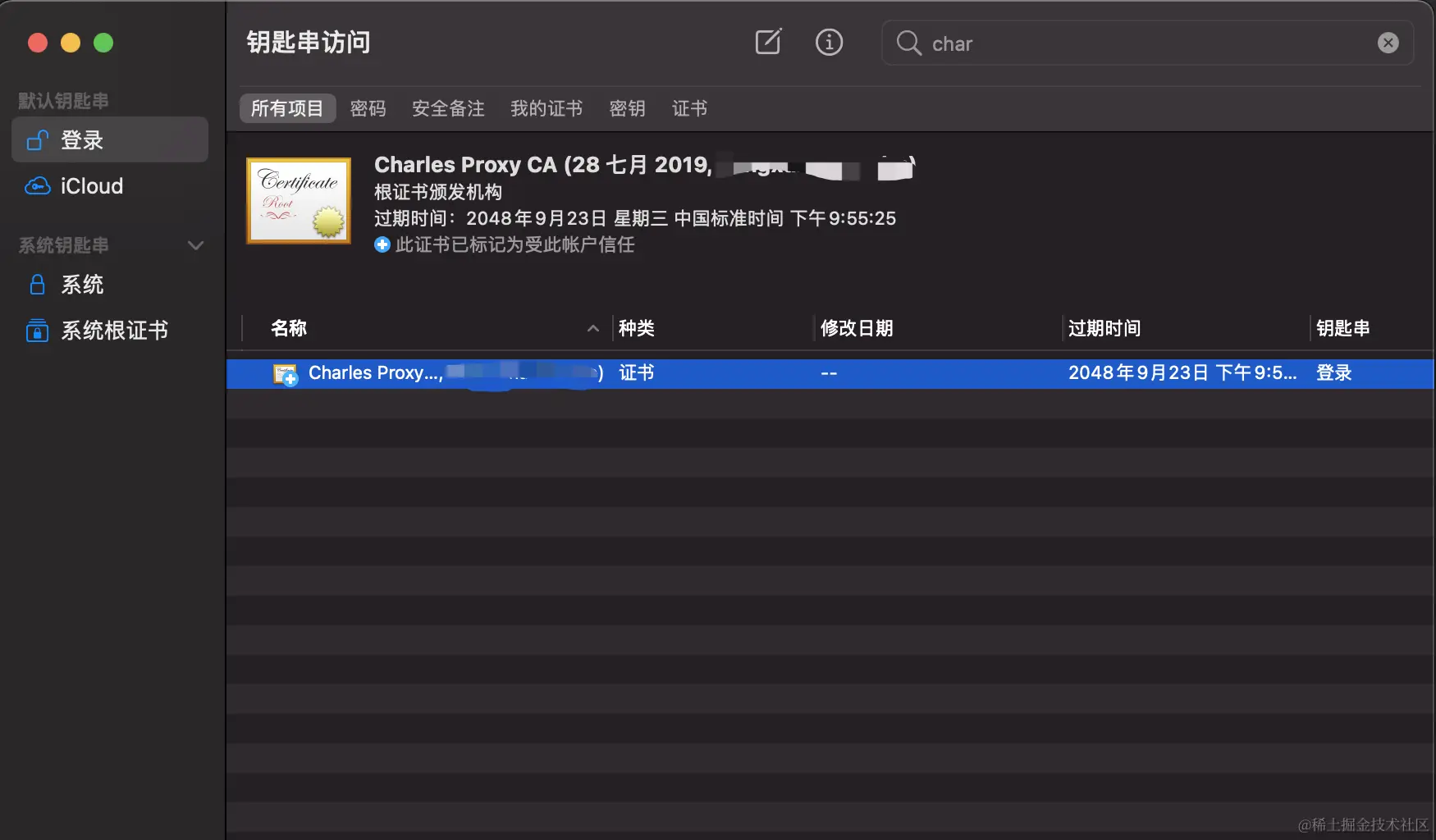Click the root certificate thumbnail image
Viewport: 1436px width, 840px height.
click(299, 201)
